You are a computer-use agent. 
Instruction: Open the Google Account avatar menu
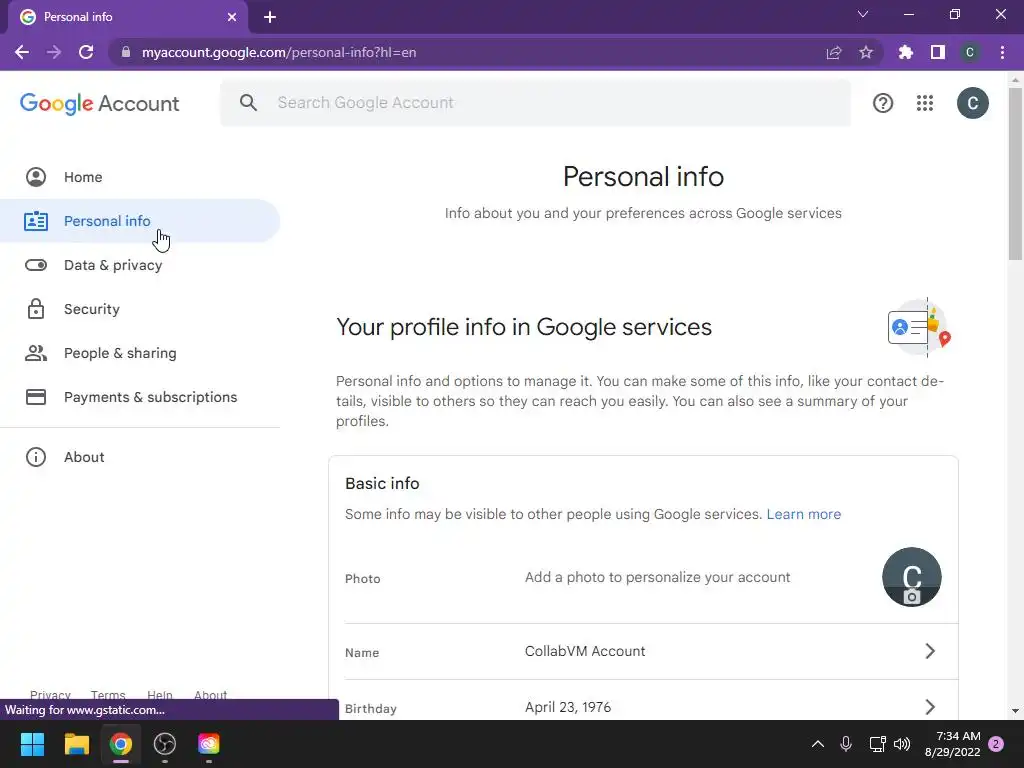(972, 103)
